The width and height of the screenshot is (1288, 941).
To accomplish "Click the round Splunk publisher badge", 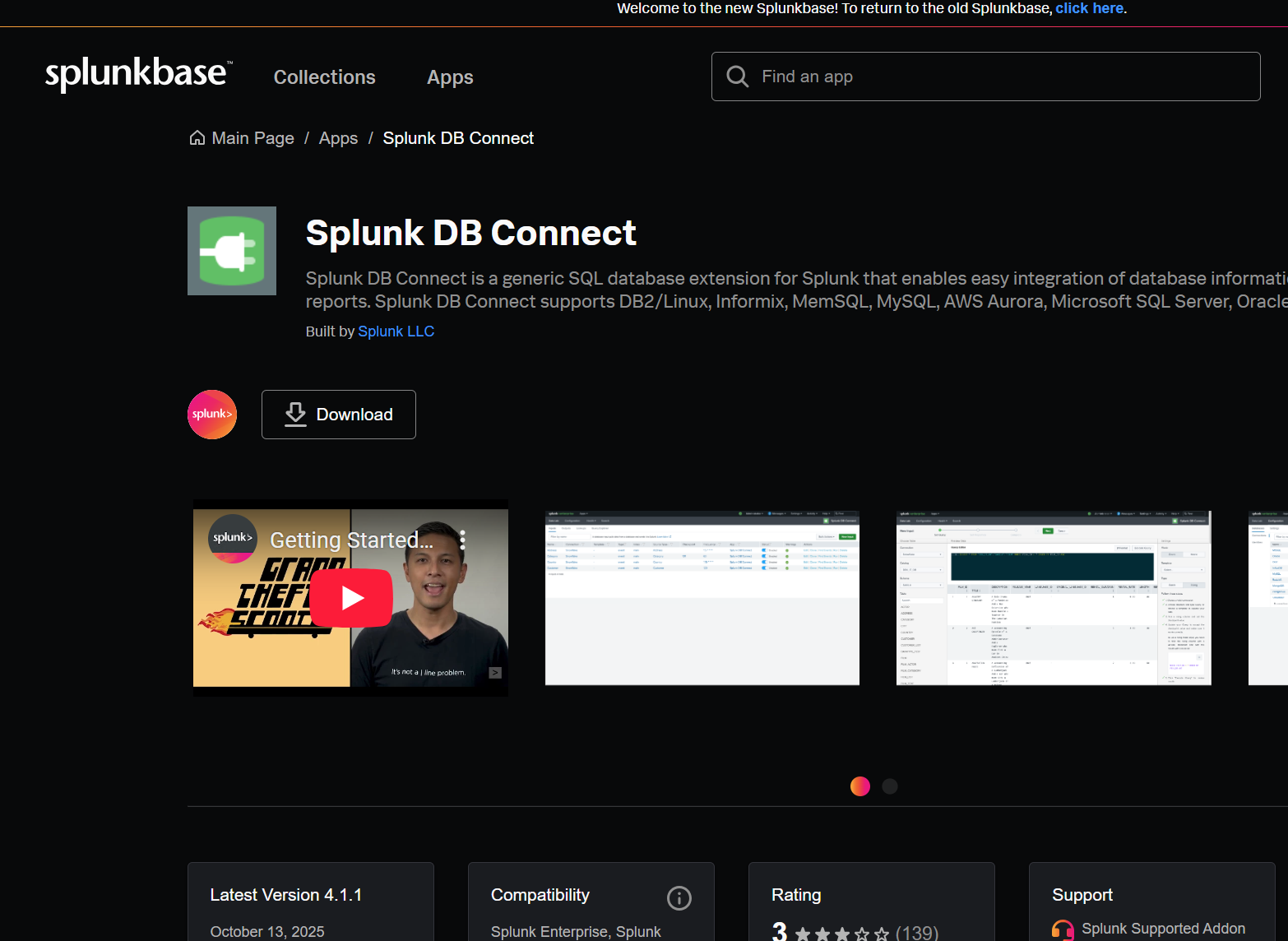I will tap(212, 415).
